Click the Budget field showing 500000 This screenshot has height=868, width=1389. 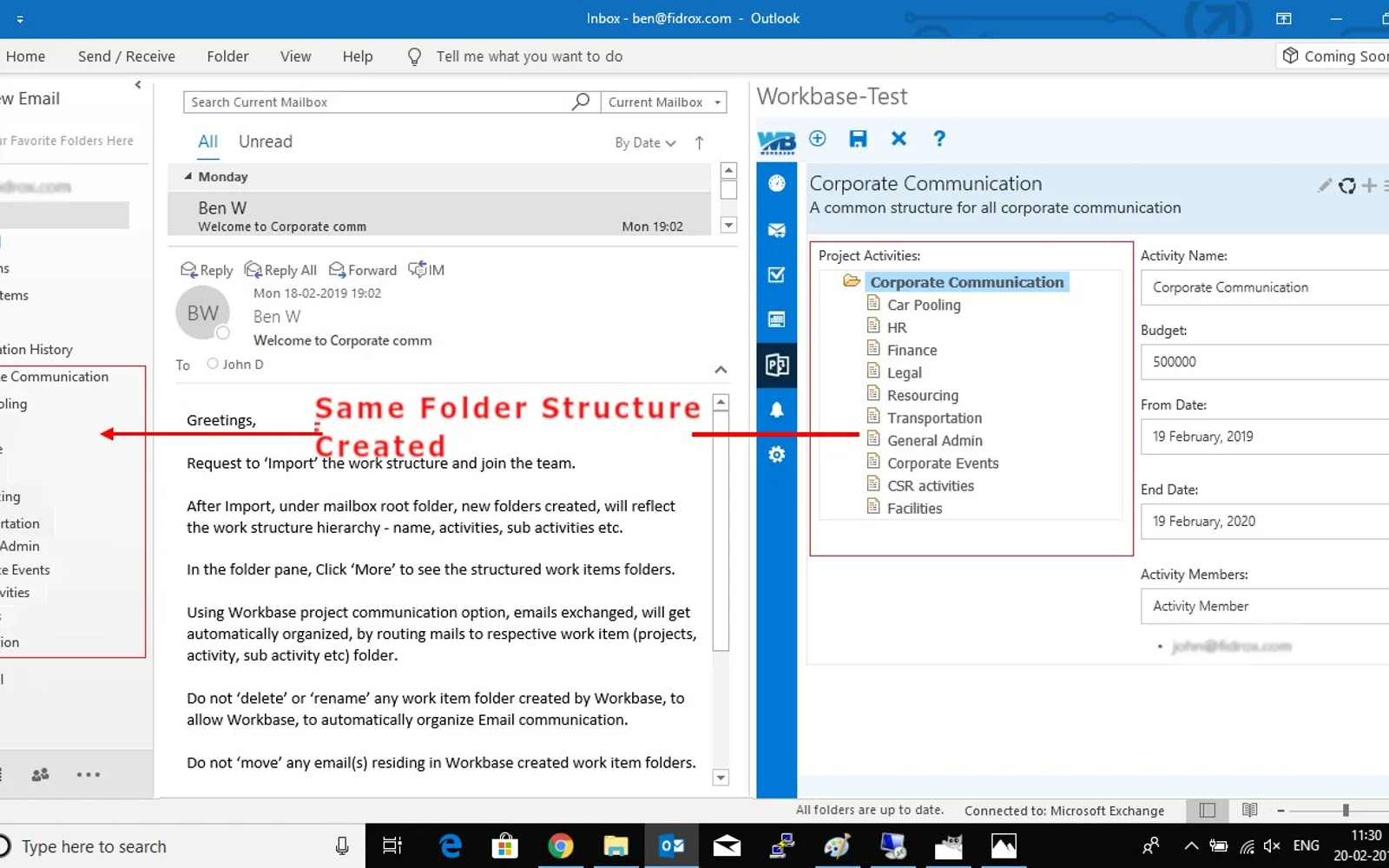point(1265,362)
